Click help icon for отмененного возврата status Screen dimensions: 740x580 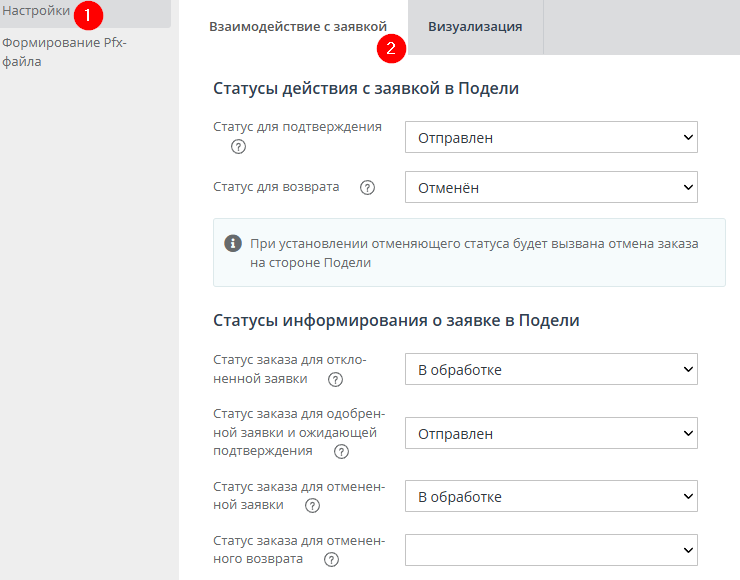[x=331, y=559]
